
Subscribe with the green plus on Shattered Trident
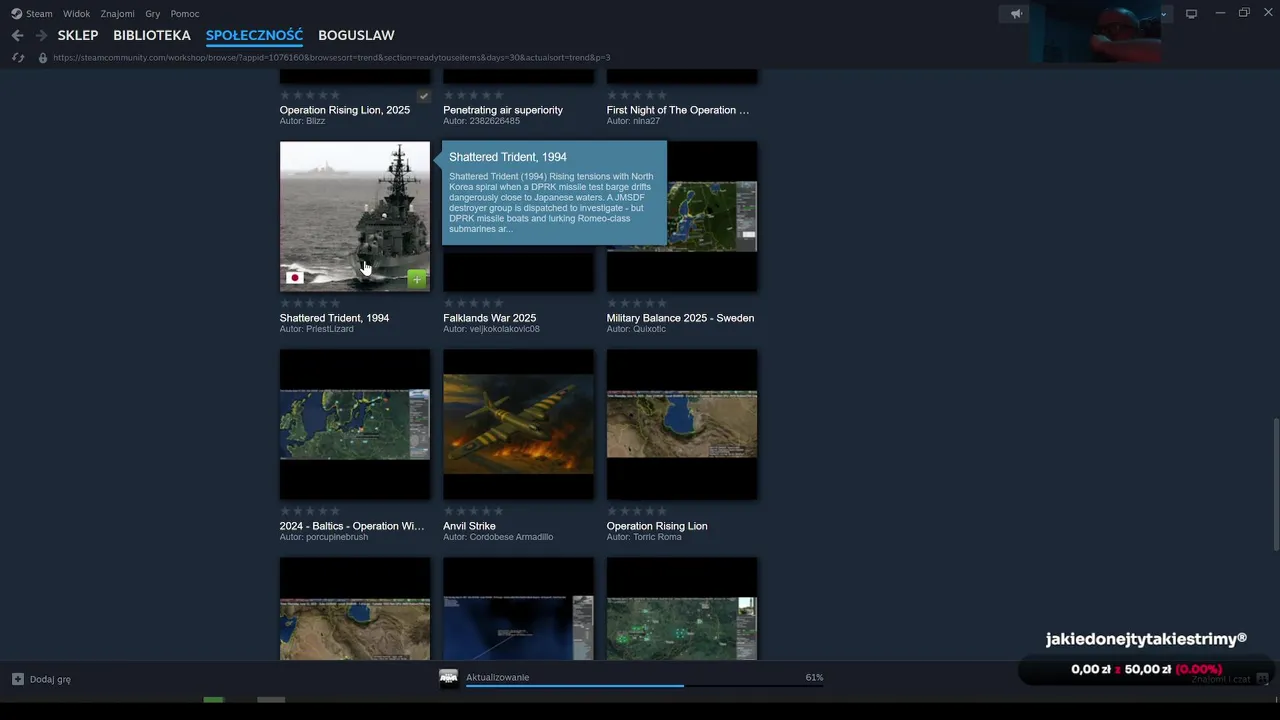417,279
